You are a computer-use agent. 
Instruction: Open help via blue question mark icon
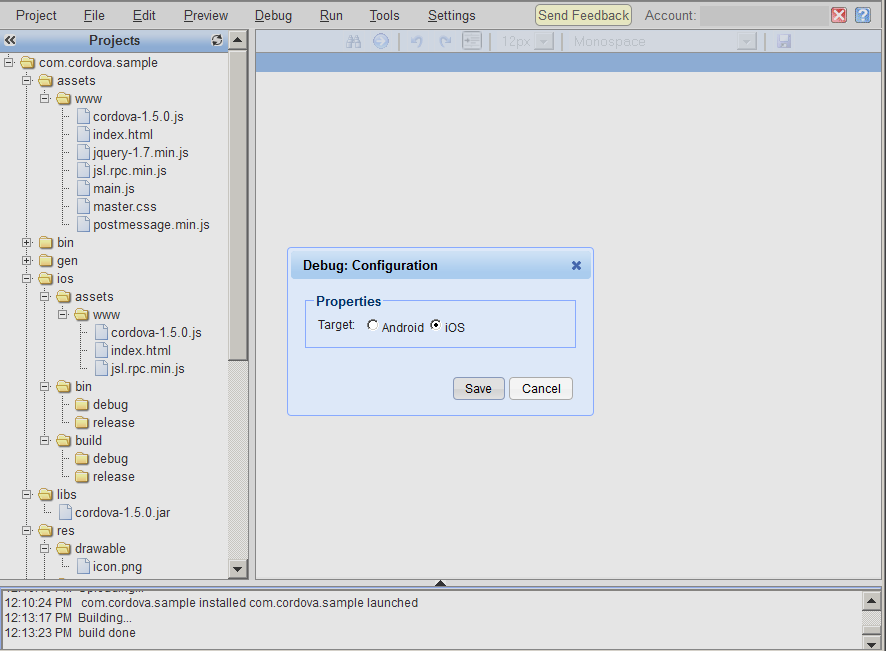point(863,15)
